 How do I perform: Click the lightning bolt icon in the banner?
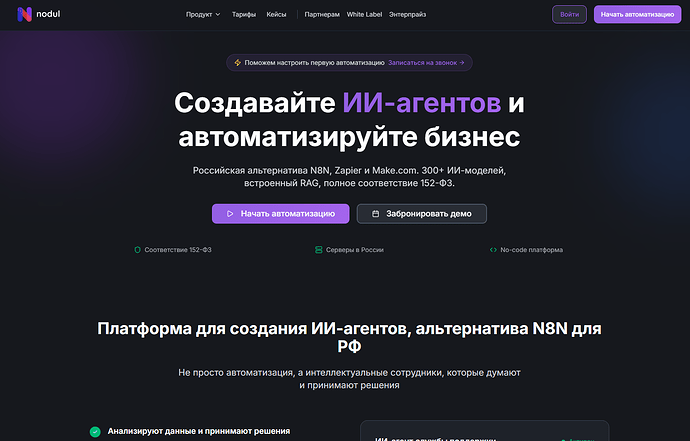tap(237, 62)
